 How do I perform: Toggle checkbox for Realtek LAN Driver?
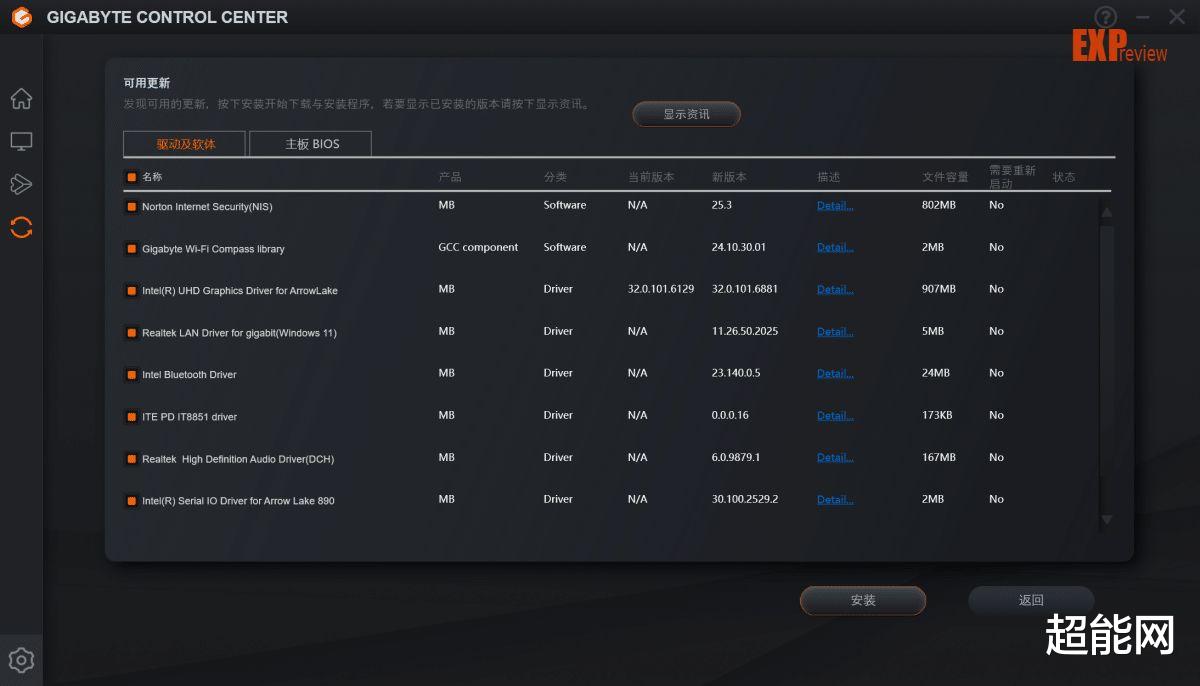point(131,333)
